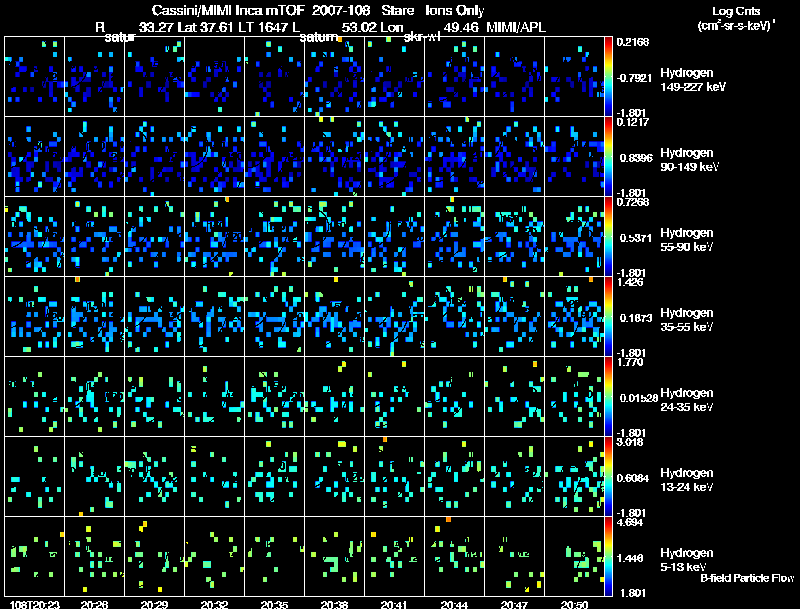Open the 20:41 Hydrogen 90-149 keV image
Image resolution: width=800 pixels, height=609 pixels.
394,157
